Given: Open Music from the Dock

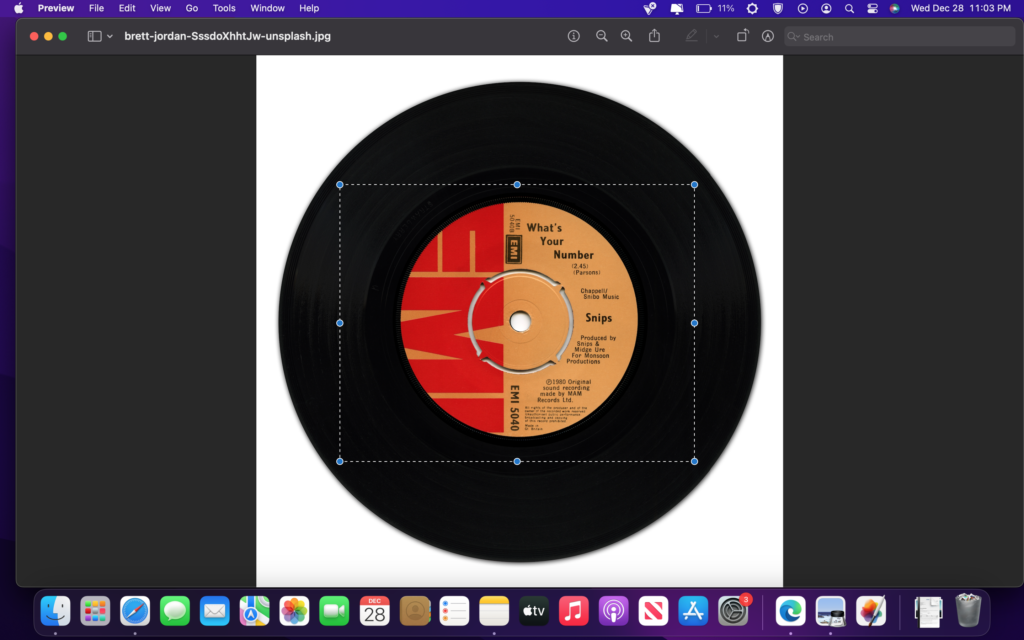Looking at the screenshot, I should [x=574, y=611].
